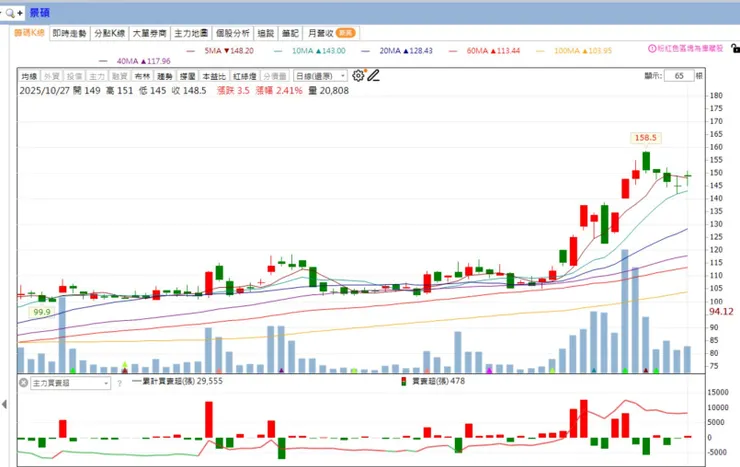Open chart settings gear icon
Viewport: 740px width, 467px height.
click(358, 75)
